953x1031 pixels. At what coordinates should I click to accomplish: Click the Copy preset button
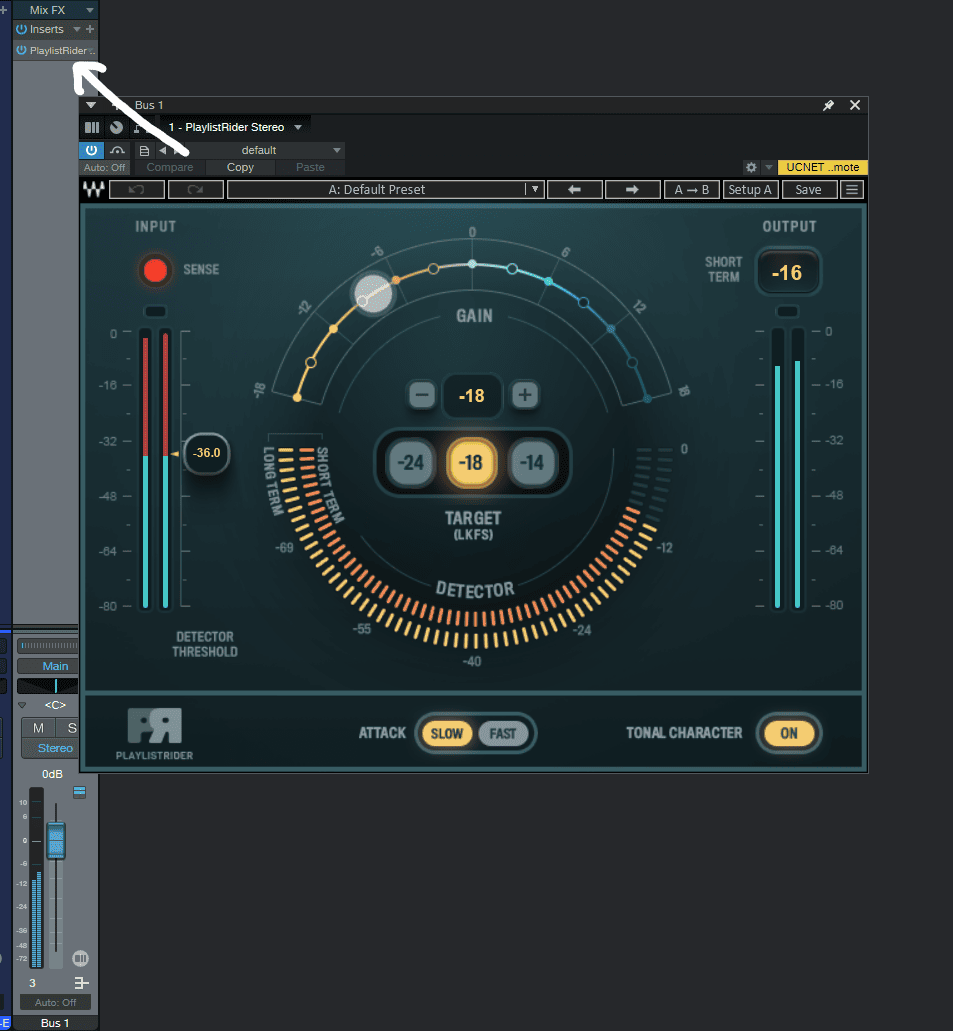(240, 167)
